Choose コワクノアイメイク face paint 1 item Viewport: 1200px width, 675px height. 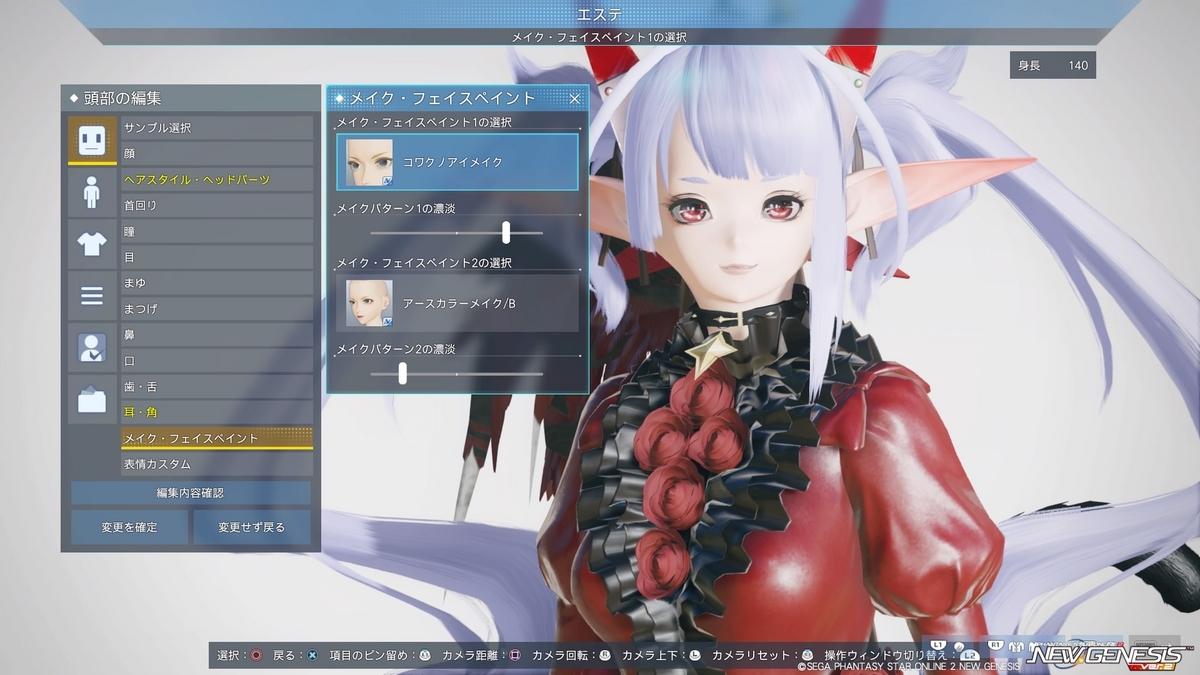pos(457,162)
